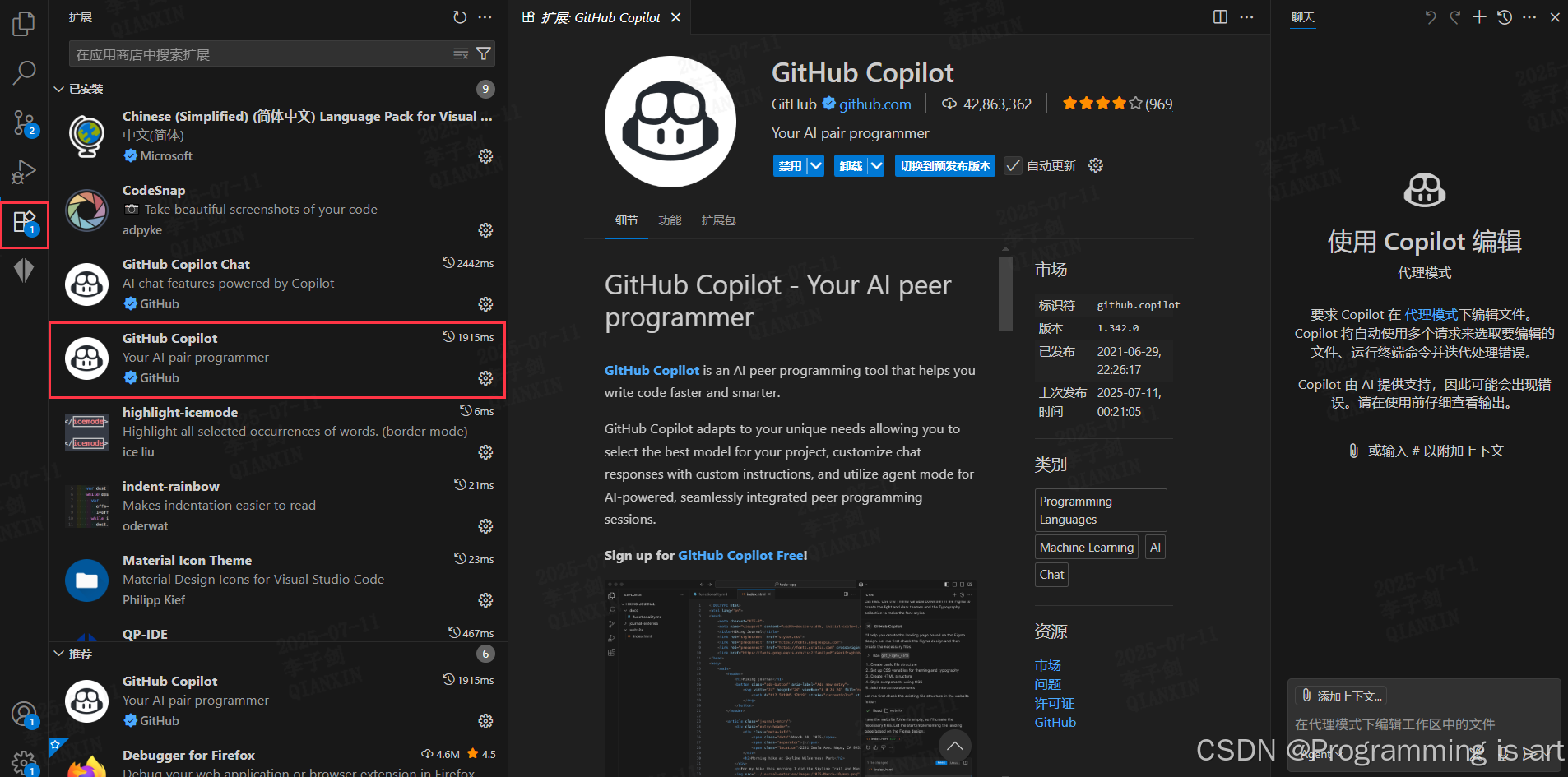The image size is (1568, 777).
Task: Click the scroll-to-top arrow button
Action: point(954,747)
